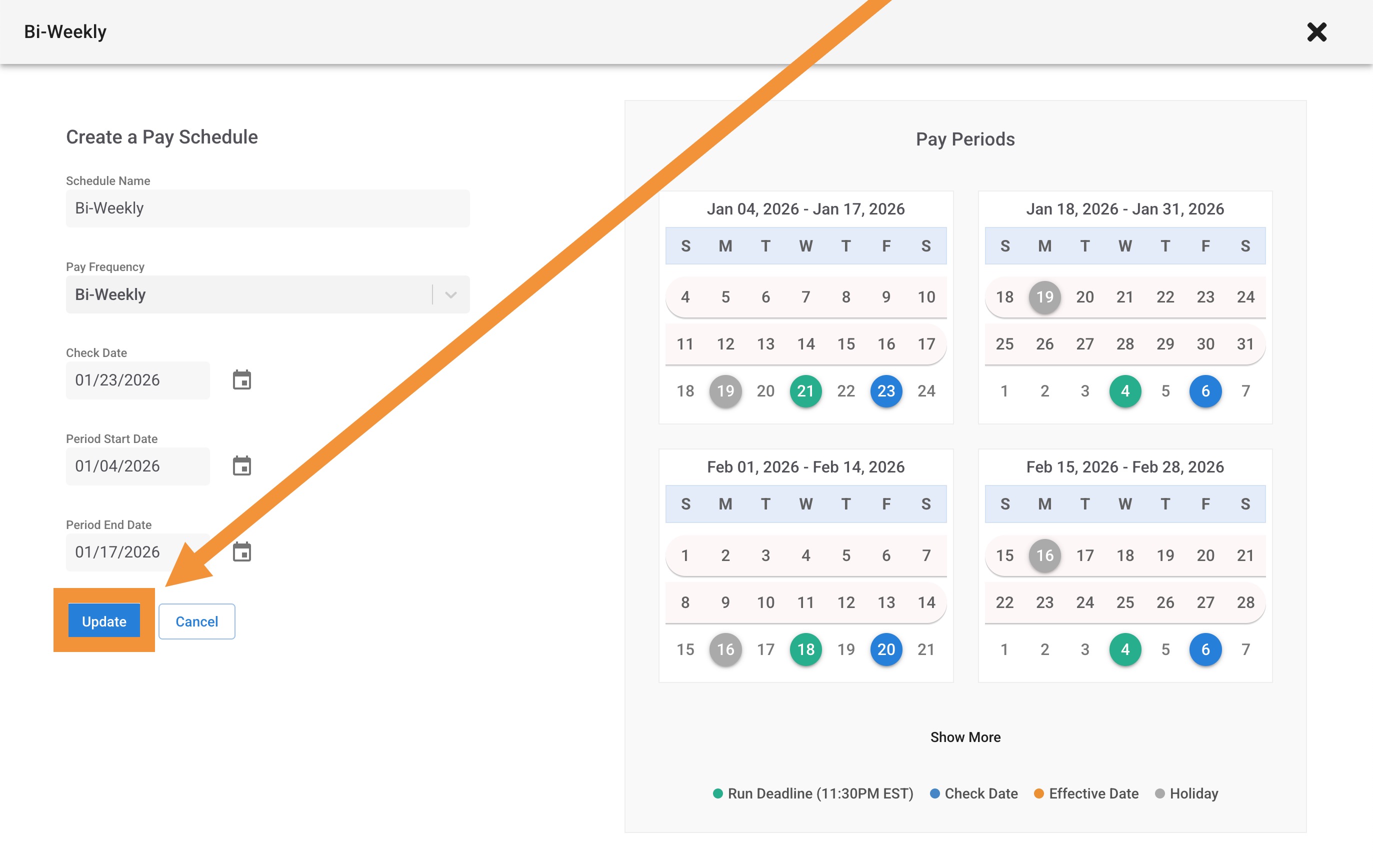Click blue check date 23 in first calendar
This screenshot has width=1373, height=868.
click(885, 391)
